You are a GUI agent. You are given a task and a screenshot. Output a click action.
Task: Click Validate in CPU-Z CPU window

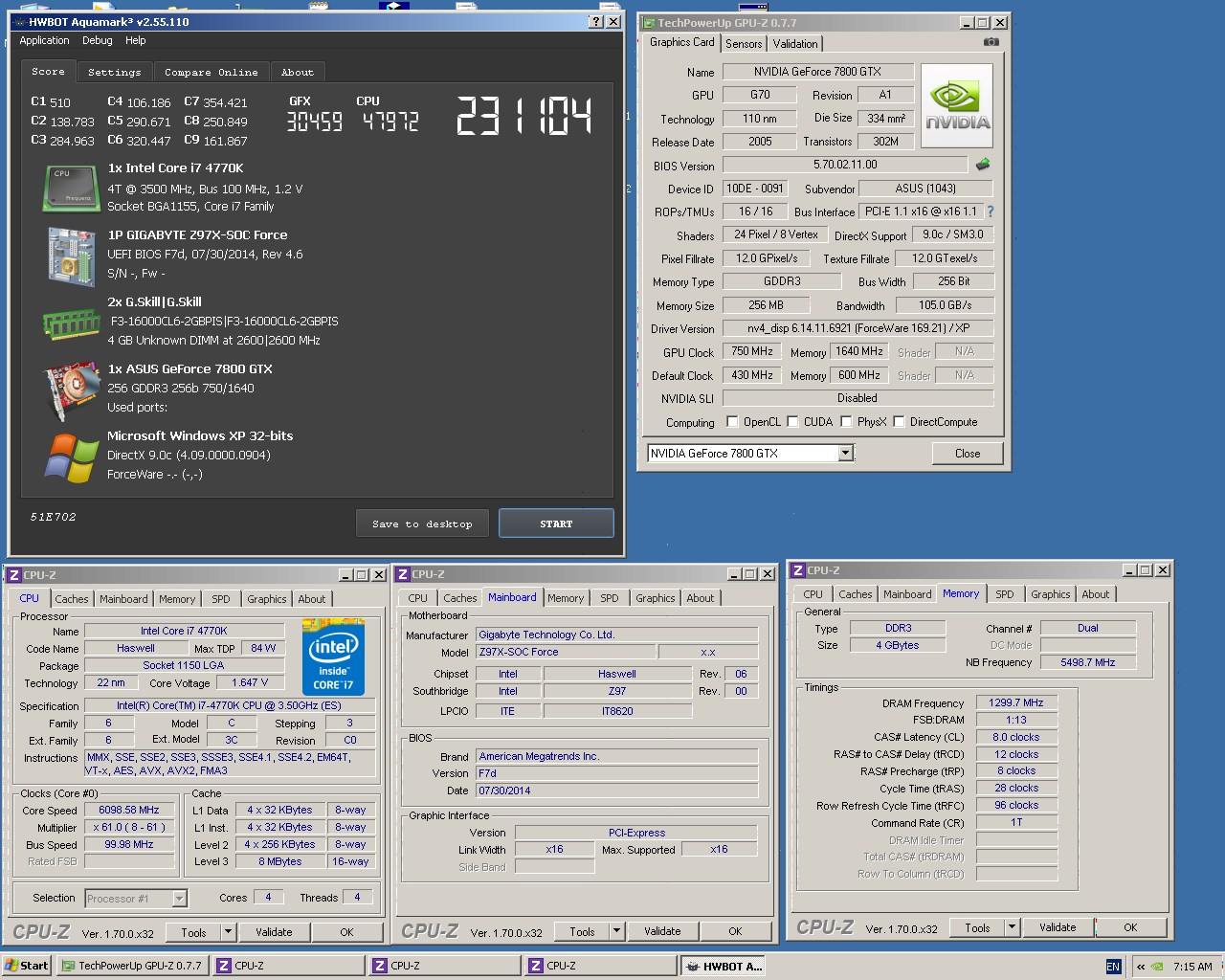click(x=274, y=932)
